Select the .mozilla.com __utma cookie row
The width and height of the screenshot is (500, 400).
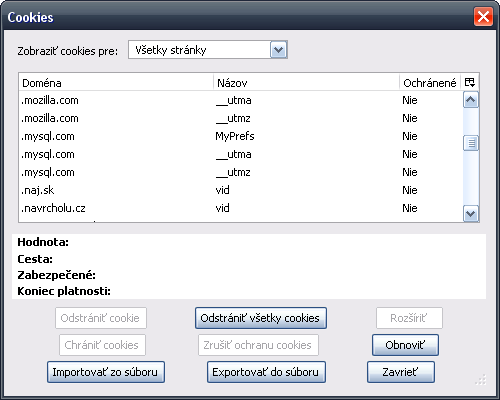[x=241, y=100]
